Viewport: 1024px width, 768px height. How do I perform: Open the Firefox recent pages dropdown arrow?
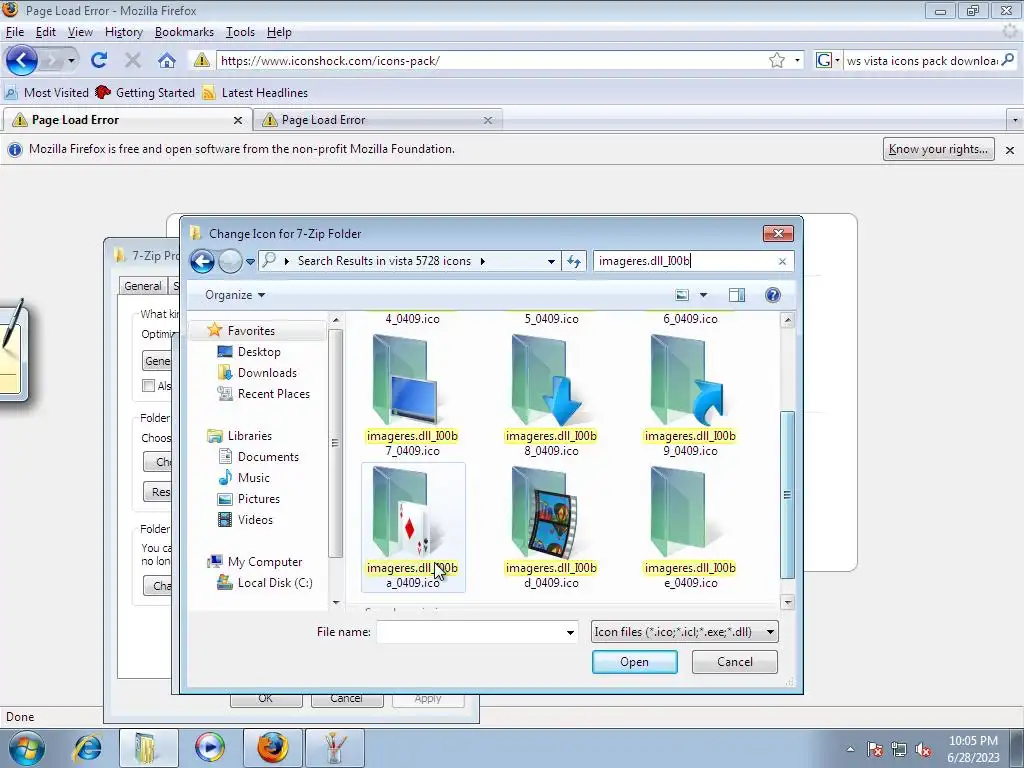coord(71,61)
